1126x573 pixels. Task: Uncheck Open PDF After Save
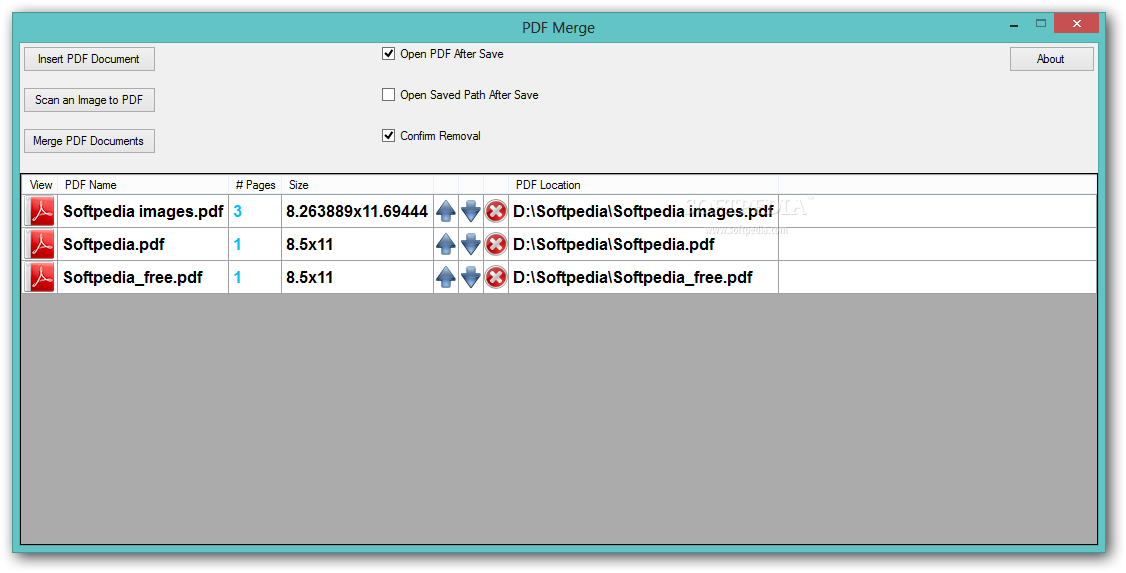pyautogui.click(x=388, y=54)
